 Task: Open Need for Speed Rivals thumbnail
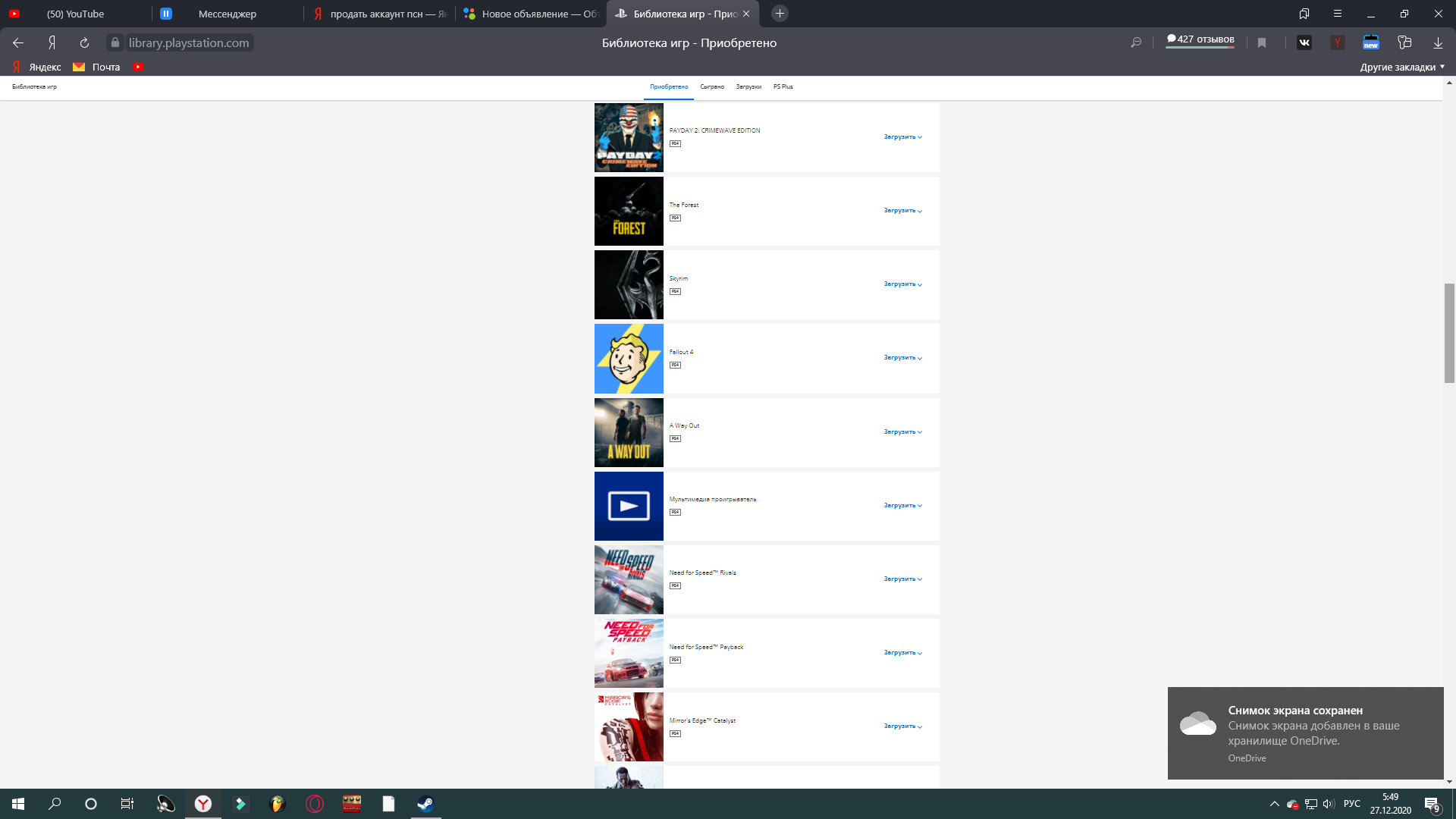point(629,579)
